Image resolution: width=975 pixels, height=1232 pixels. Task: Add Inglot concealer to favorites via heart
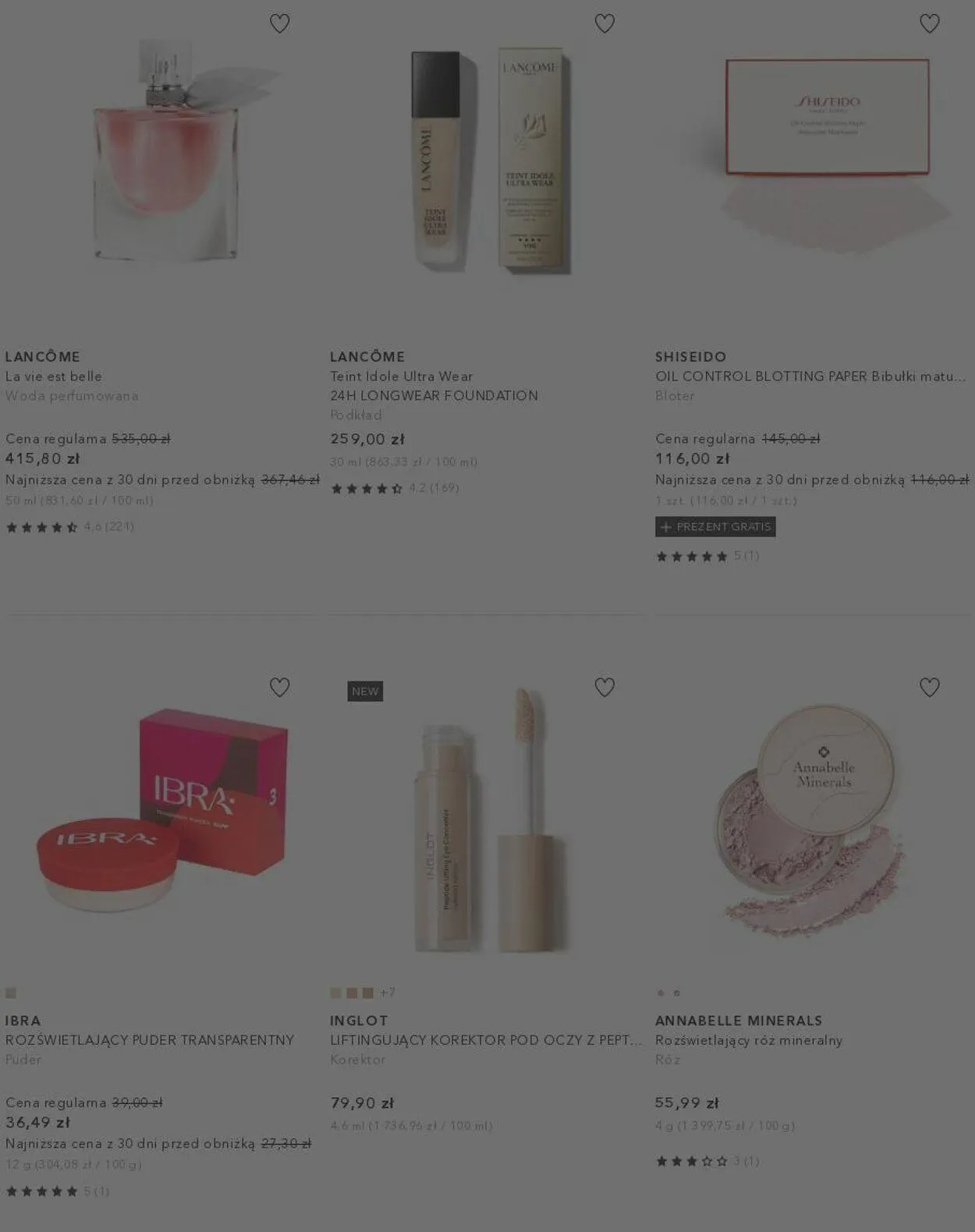604,687
